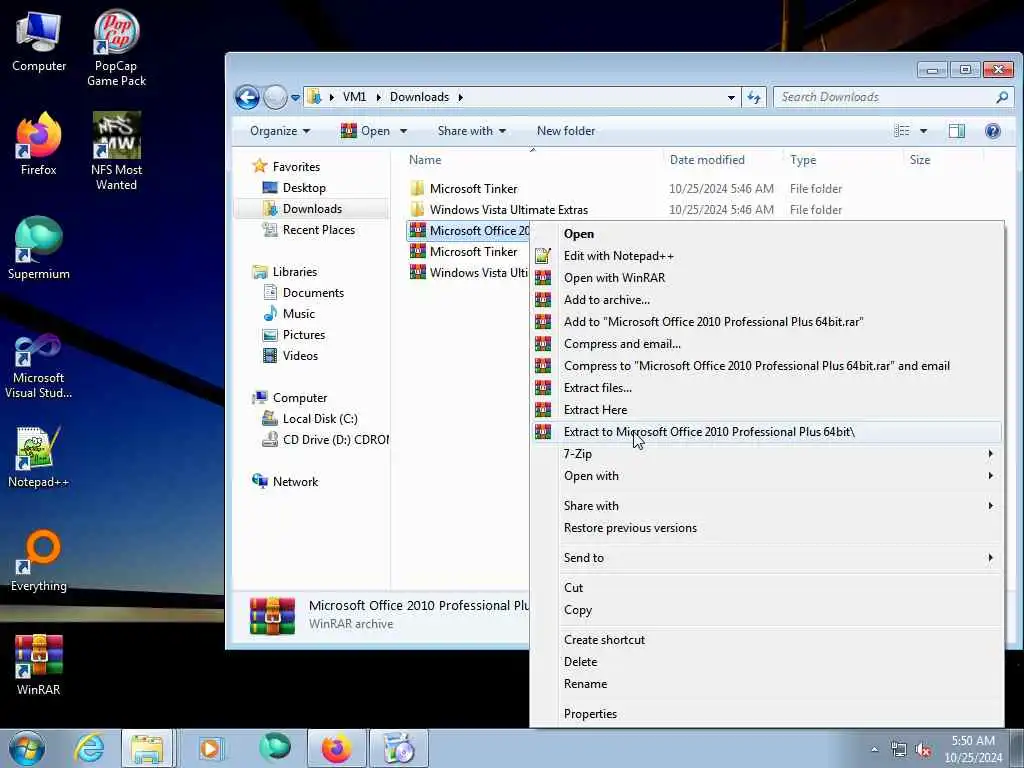
Task: Launch PopCap Game Pack shortcut
Action: 116,47
